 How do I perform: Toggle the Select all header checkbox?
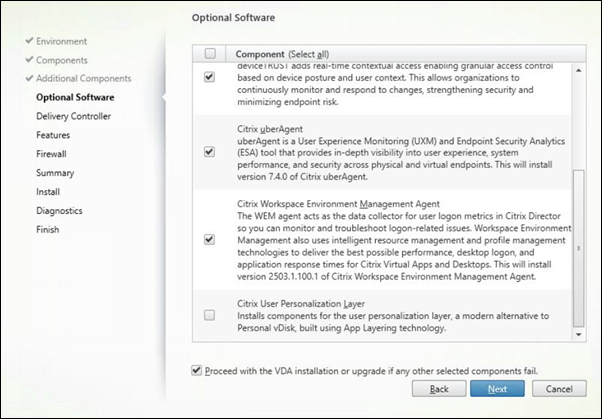(209, 52)
